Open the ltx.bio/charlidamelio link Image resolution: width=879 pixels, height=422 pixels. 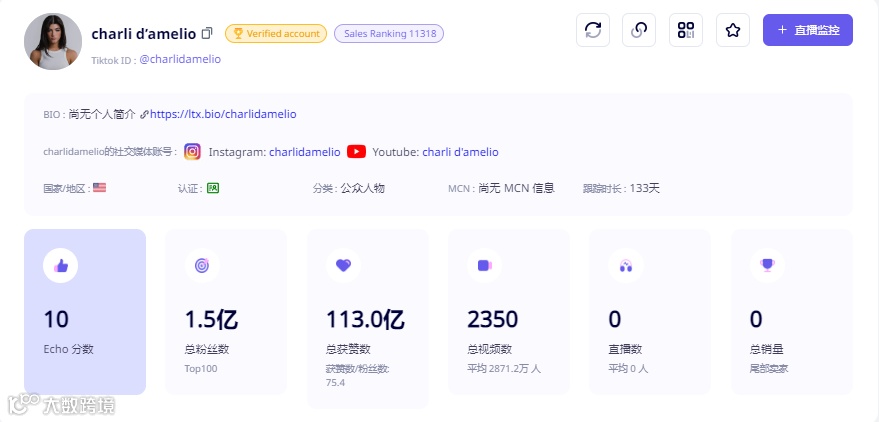coord(223,114)
